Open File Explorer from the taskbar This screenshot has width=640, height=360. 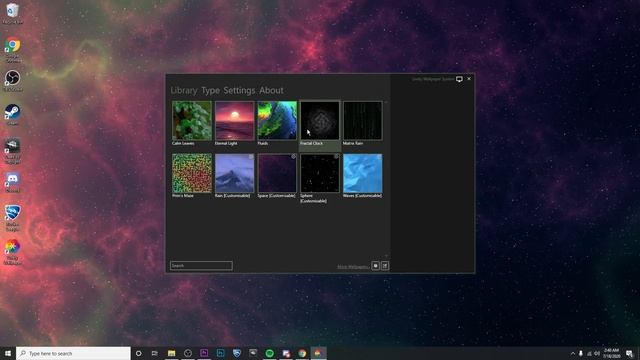pos(171,353)
